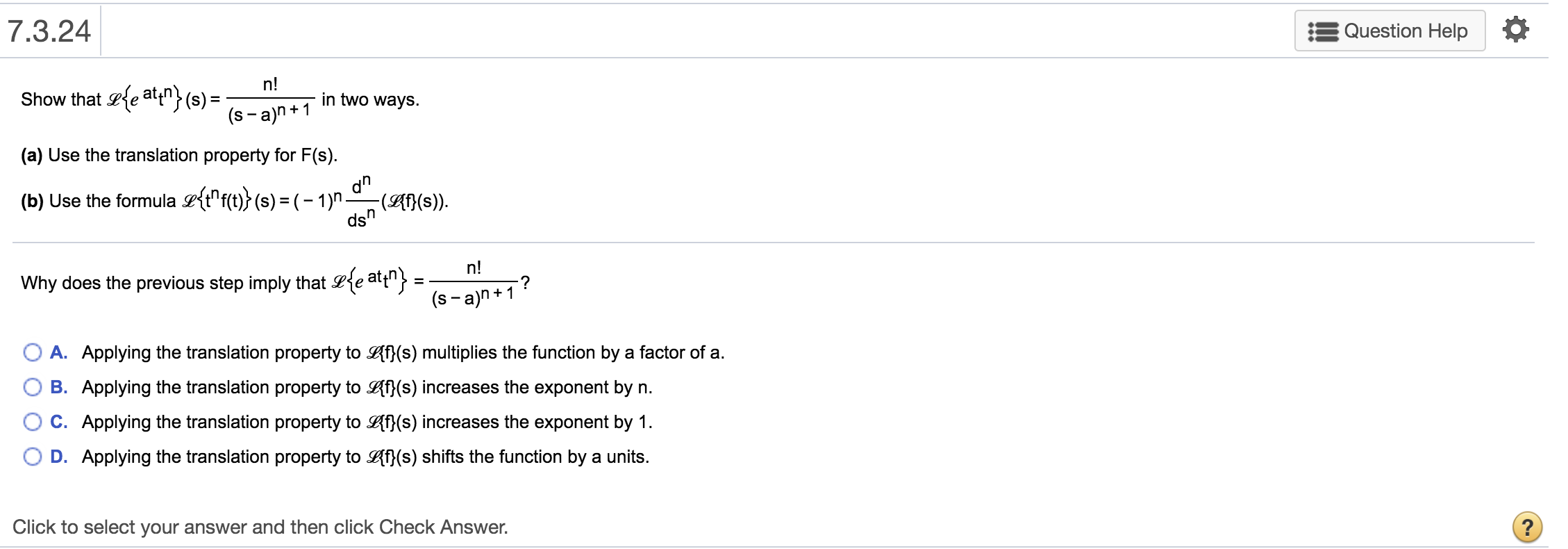The height and width of the screenshot is (549, 1568).
Task: Select answer choice B
Action: coord(32,387)
